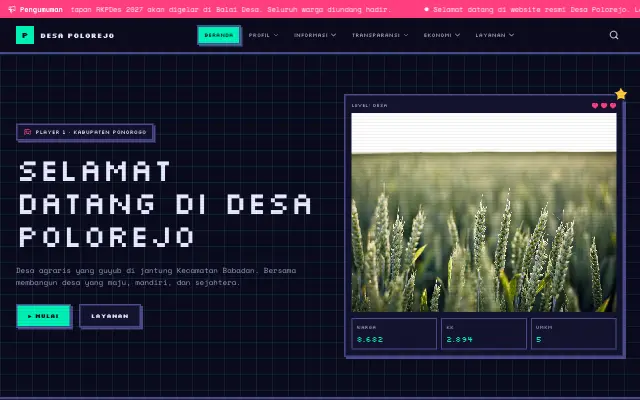Expand the PROFIL menu
This screenshot has height=400, width=640.
point(263,35)
